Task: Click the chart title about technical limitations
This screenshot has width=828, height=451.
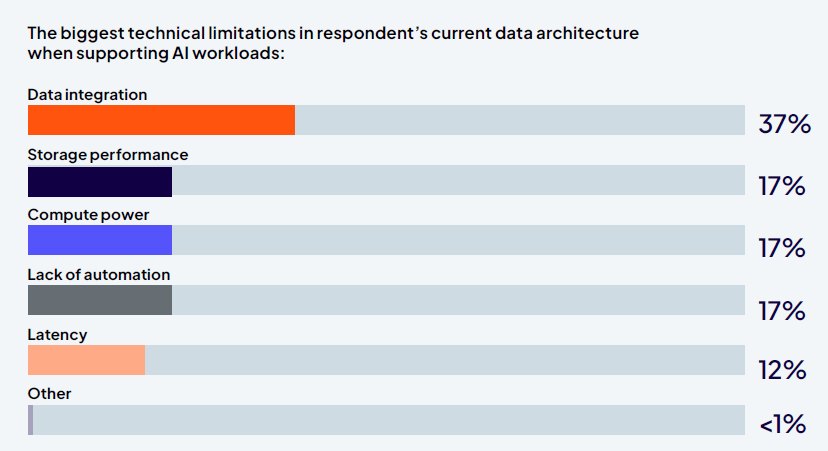Action: coord(333,43)
